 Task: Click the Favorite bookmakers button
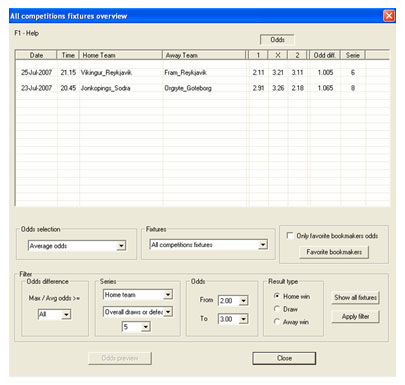click(x=334, y=252)
